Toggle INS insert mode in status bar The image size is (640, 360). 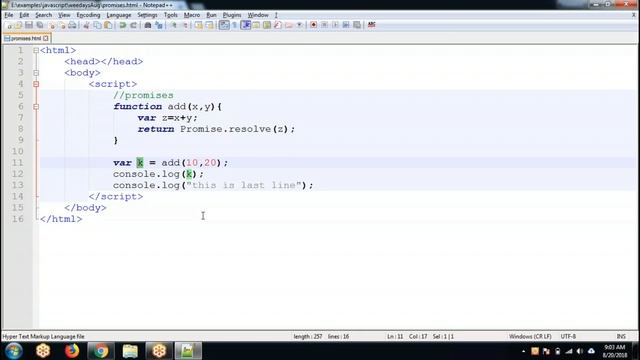point(621,336)
